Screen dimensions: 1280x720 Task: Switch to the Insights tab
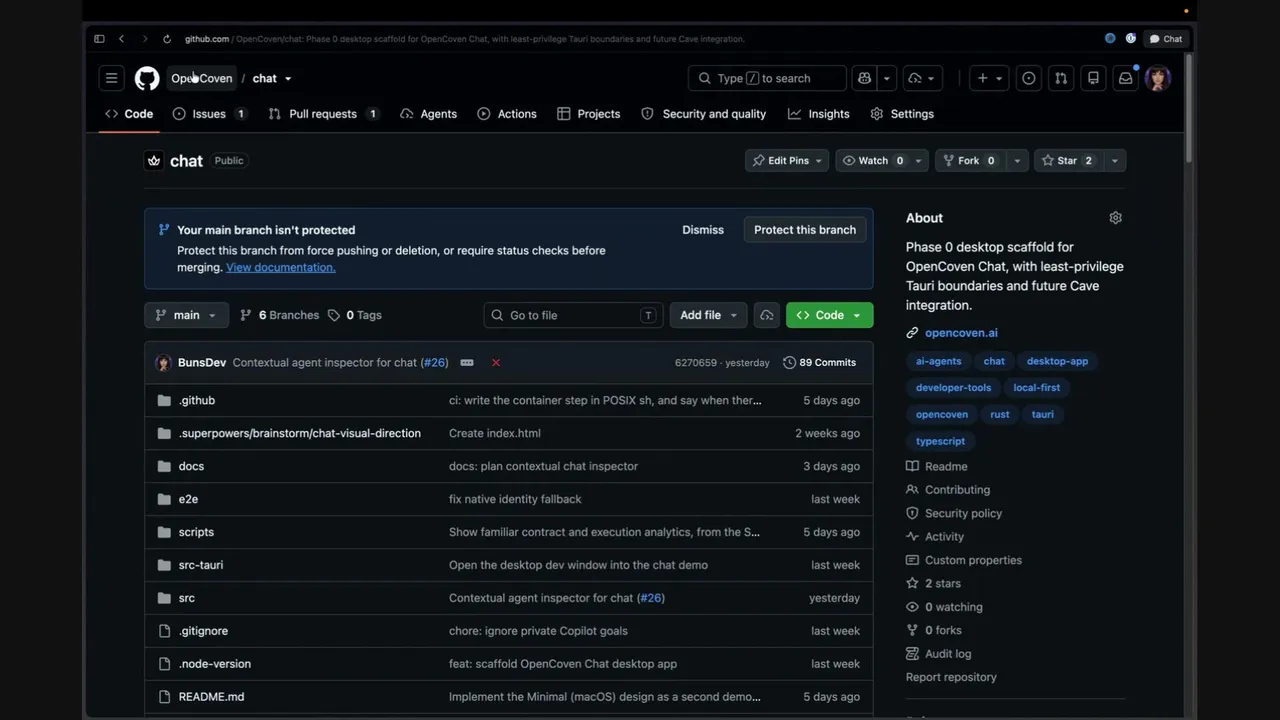click(x=818, y=114)
